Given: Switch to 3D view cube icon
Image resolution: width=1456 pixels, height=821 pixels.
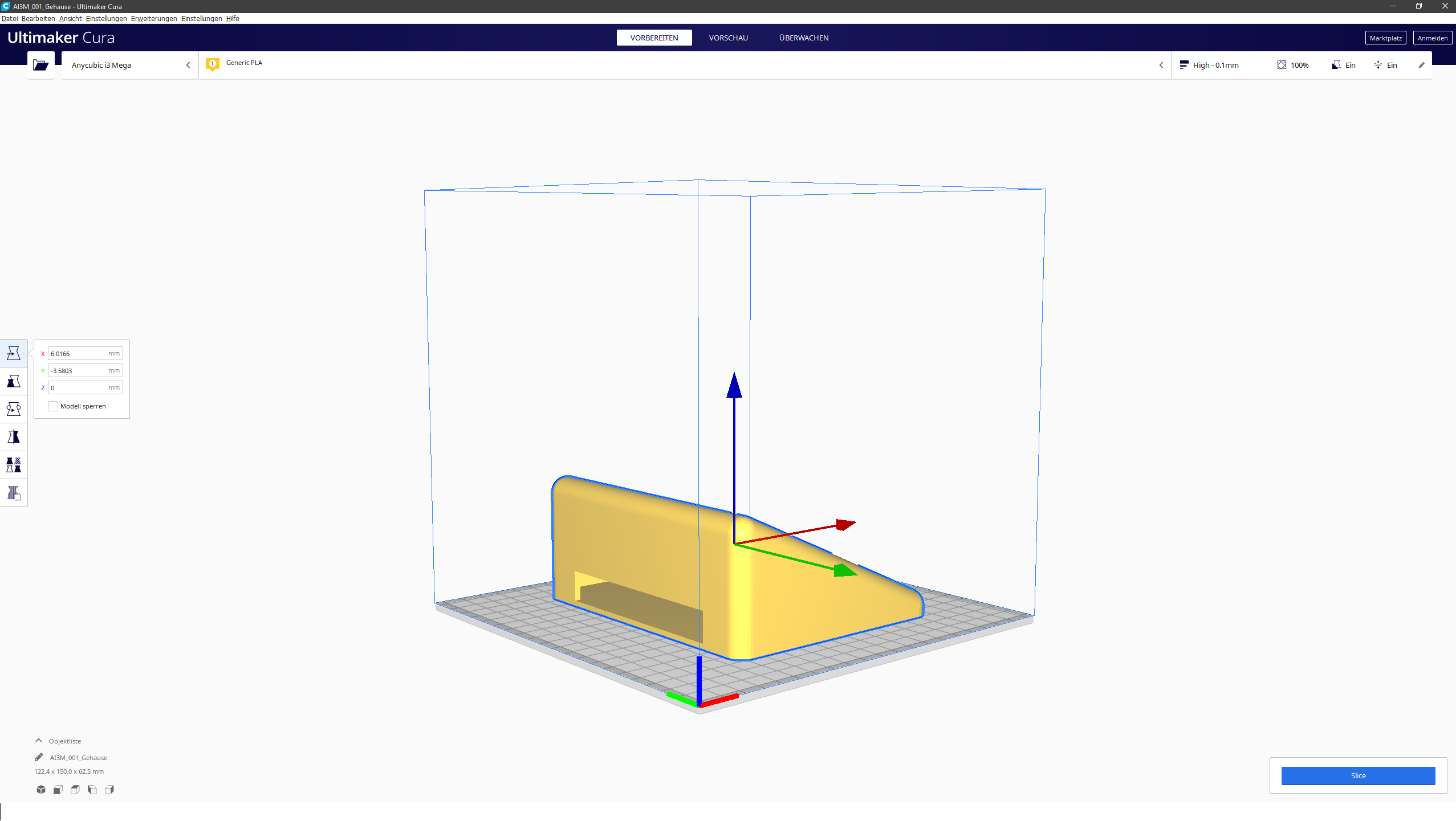Looking at the screenshot, I should 41,790.
